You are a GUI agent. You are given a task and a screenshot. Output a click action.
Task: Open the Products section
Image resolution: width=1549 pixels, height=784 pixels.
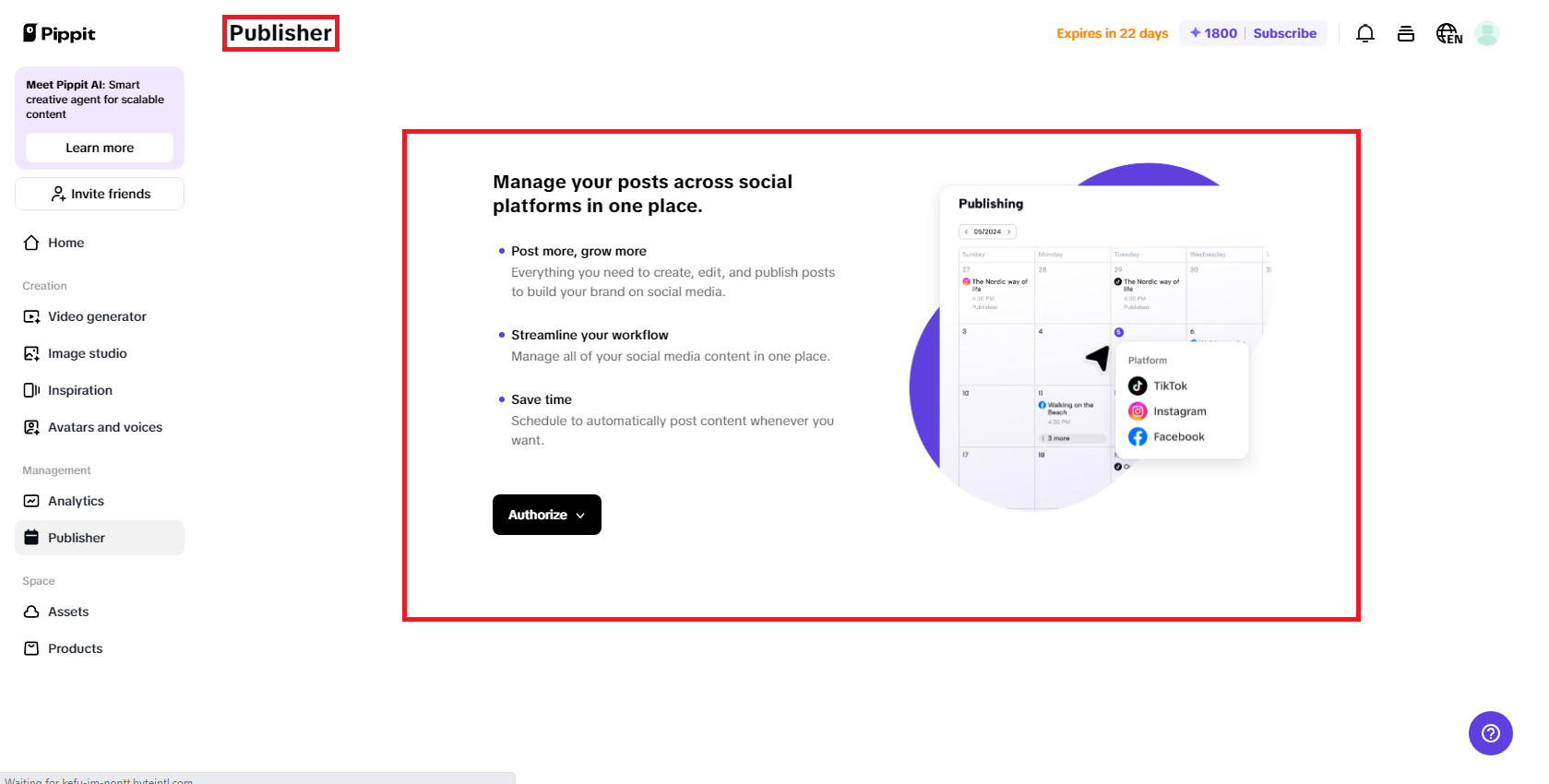[x=75, y=648]
